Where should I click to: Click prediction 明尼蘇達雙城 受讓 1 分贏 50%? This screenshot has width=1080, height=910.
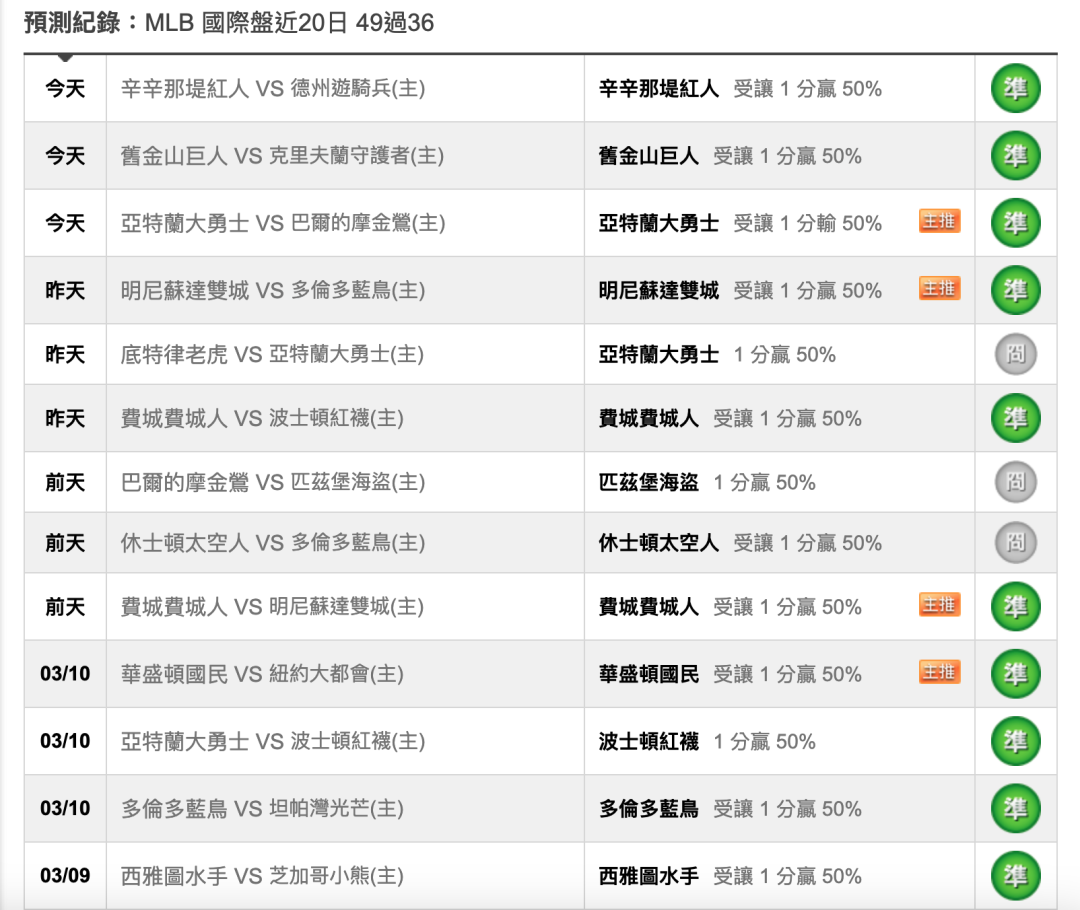[740, 290]
